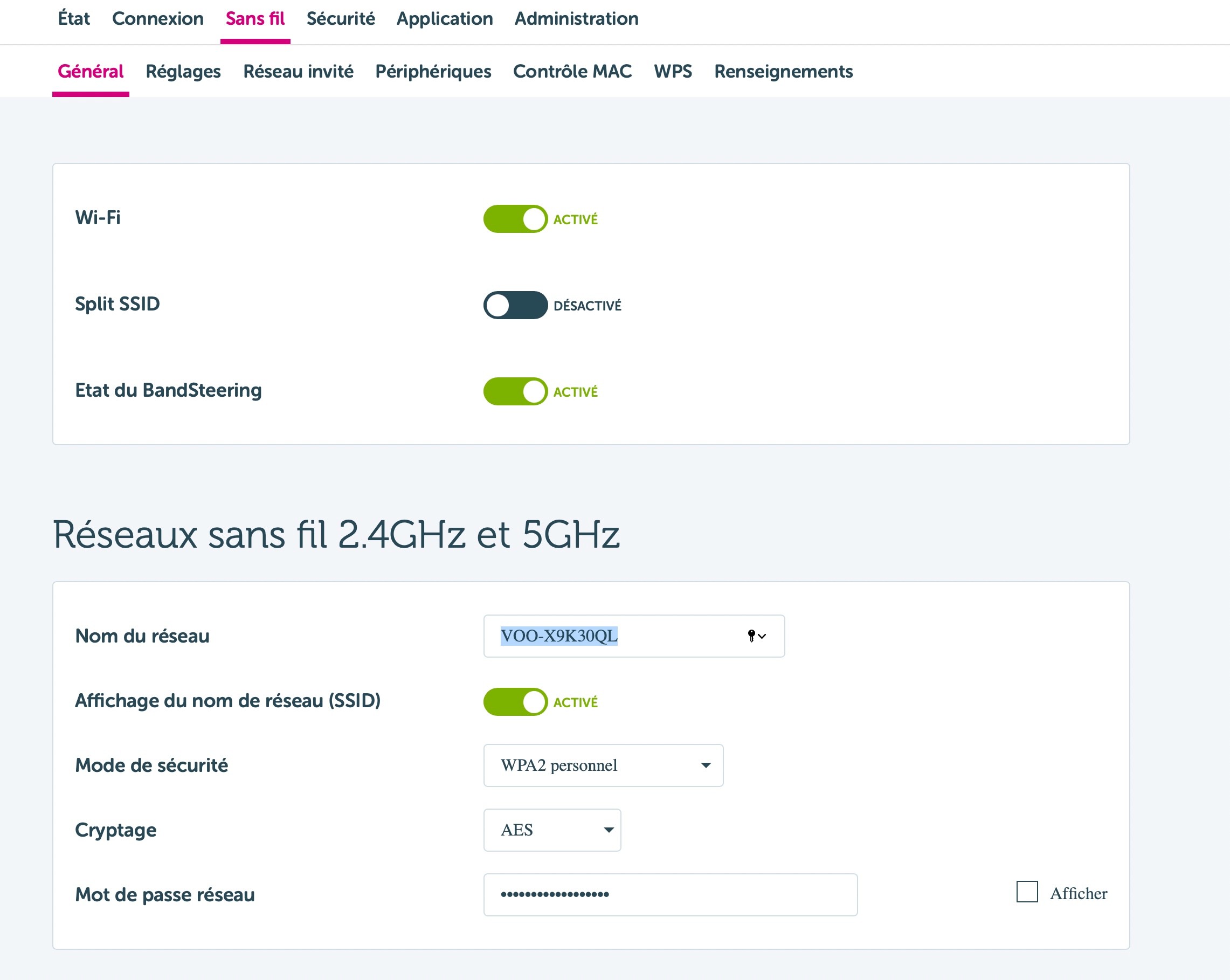The width and height of the screenshot is (1230, 980).
Task: Check the Afficher box to reveal password
Action: coord(1027,893)
